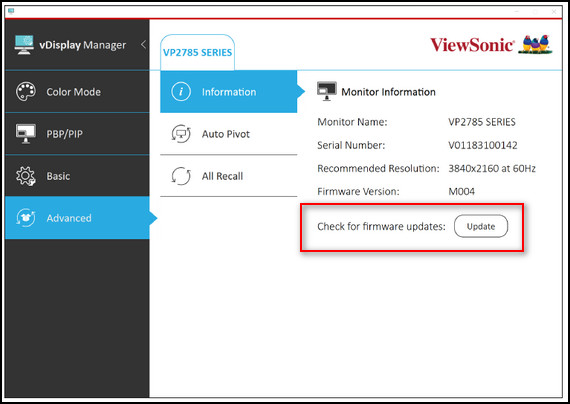
Task: Click the Information circled i icon
Action: [181, 92]
